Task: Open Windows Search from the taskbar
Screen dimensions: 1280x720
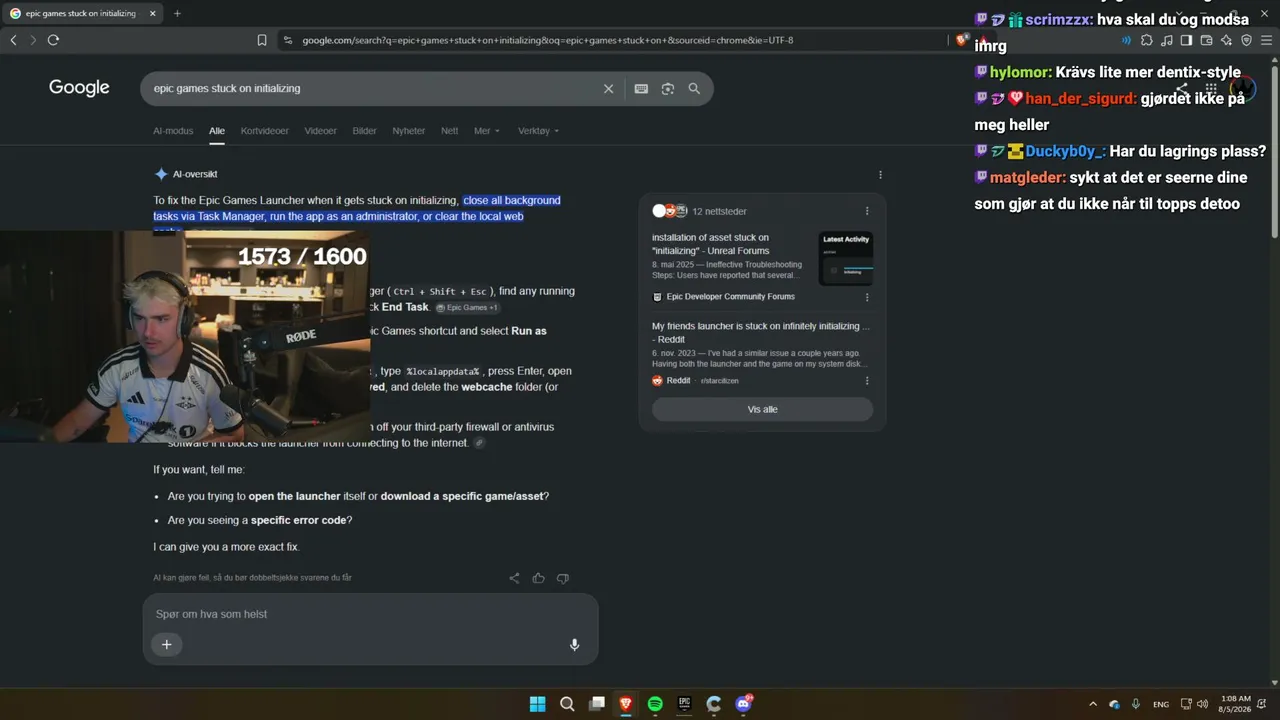Action: (x=567, y=704)
